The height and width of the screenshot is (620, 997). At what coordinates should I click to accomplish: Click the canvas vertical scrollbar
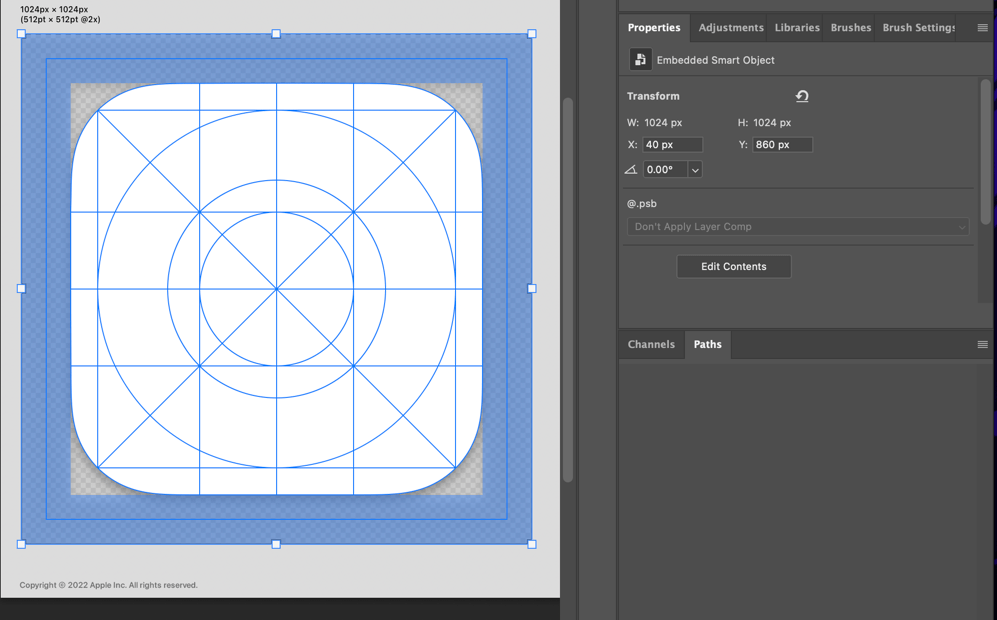point(568,289)
